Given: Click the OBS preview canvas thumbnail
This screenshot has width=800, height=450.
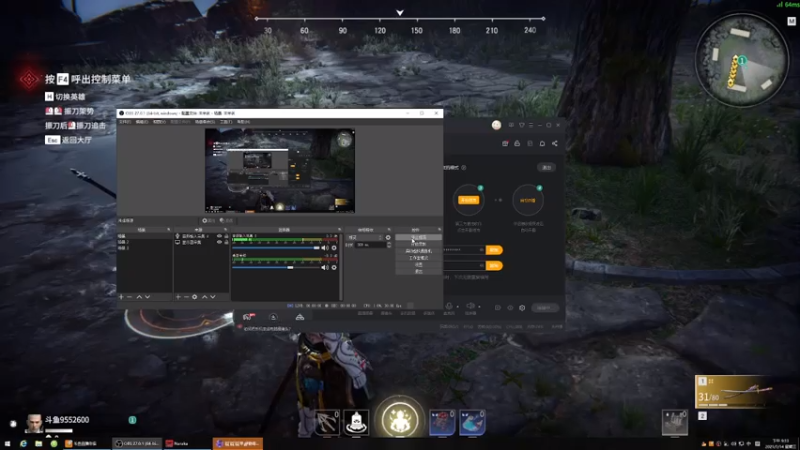Looking at the screenshot, I should point(280,170).
